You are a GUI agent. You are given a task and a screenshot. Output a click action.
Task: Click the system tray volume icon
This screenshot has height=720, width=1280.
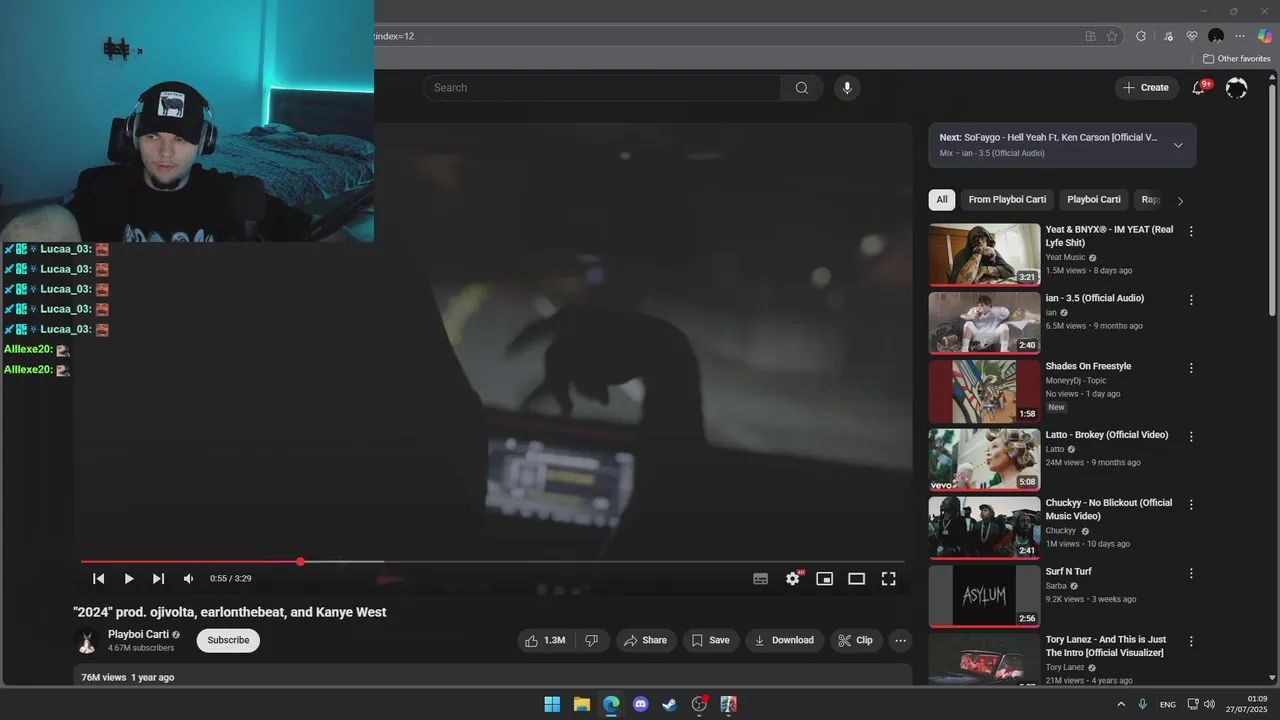1210,704
